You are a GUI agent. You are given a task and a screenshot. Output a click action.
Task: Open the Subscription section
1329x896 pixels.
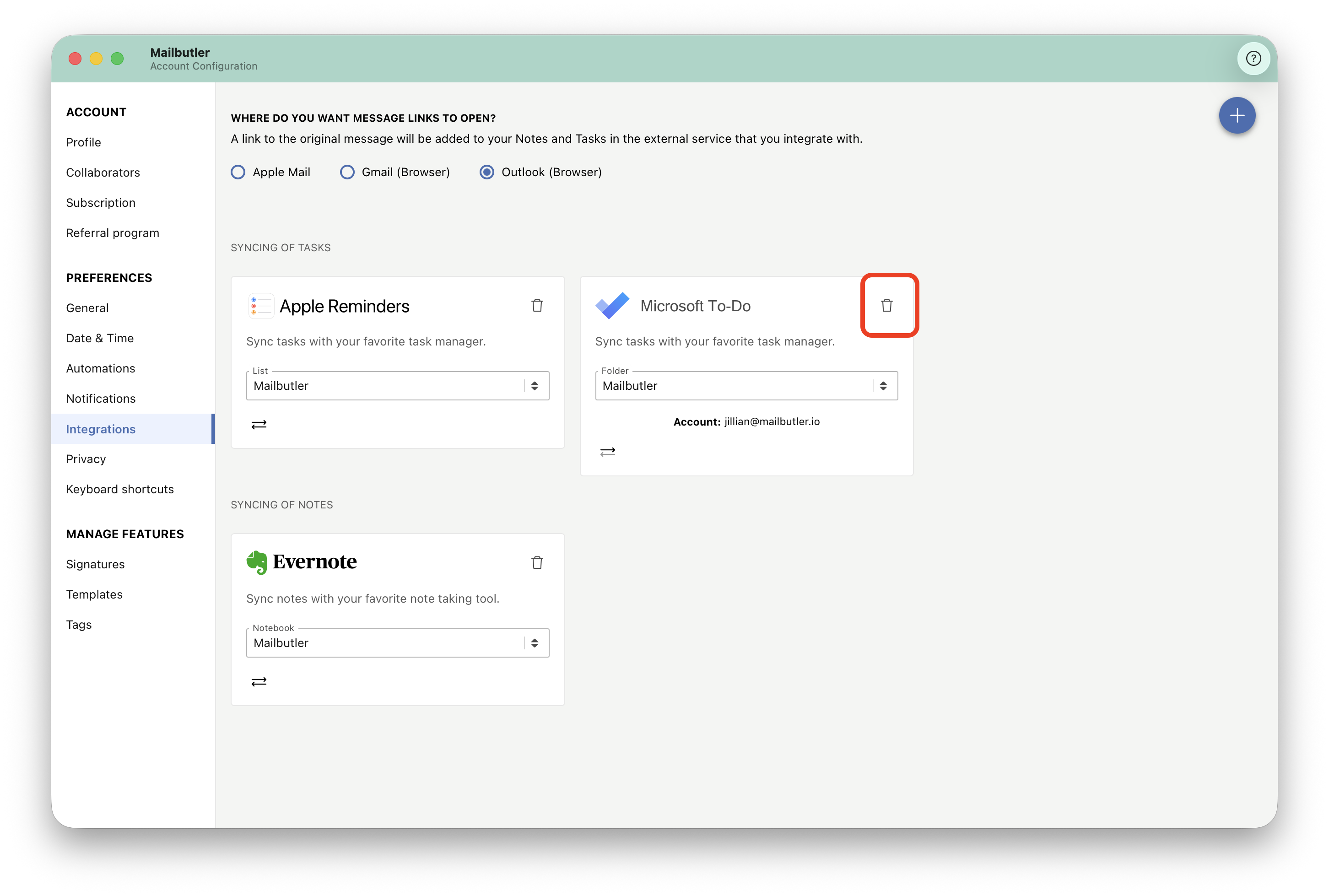[101, 203]
